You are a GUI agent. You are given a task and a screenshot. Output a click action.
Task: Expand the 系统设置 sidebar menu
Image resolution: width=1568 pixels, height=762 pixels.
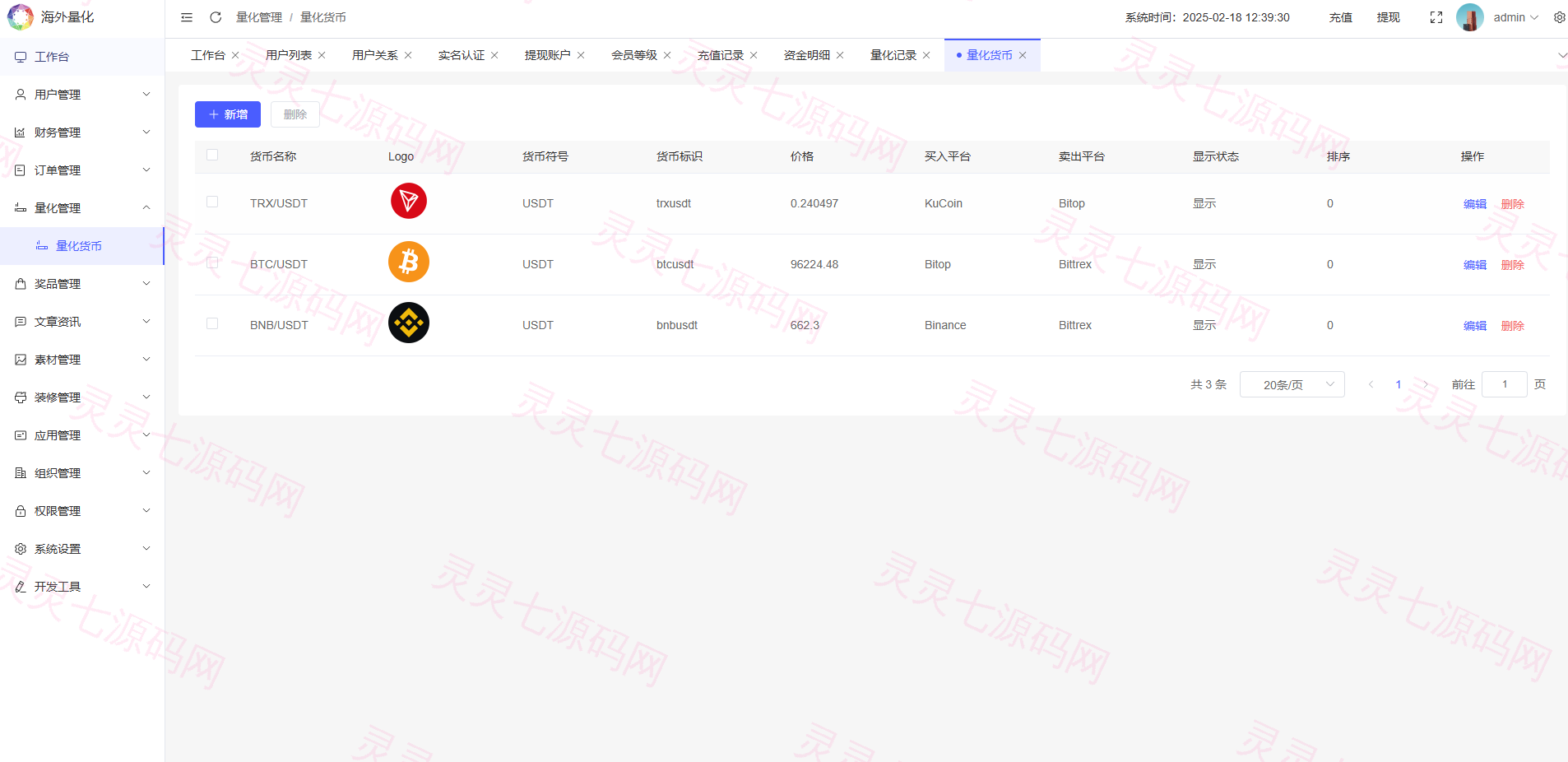pos(82,549)
